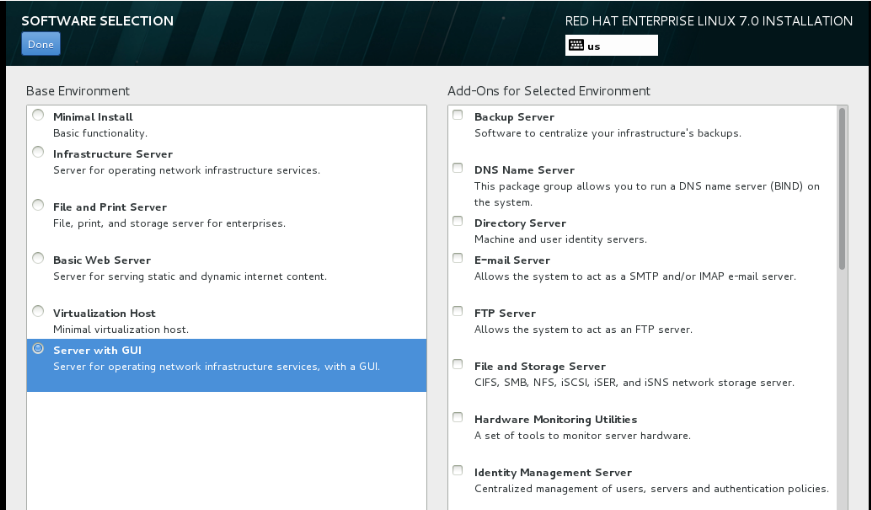Click 'SOFTWARE SELECTION' title text
The width and height of the screenshot is (871, 510).
tap(97, 21)
